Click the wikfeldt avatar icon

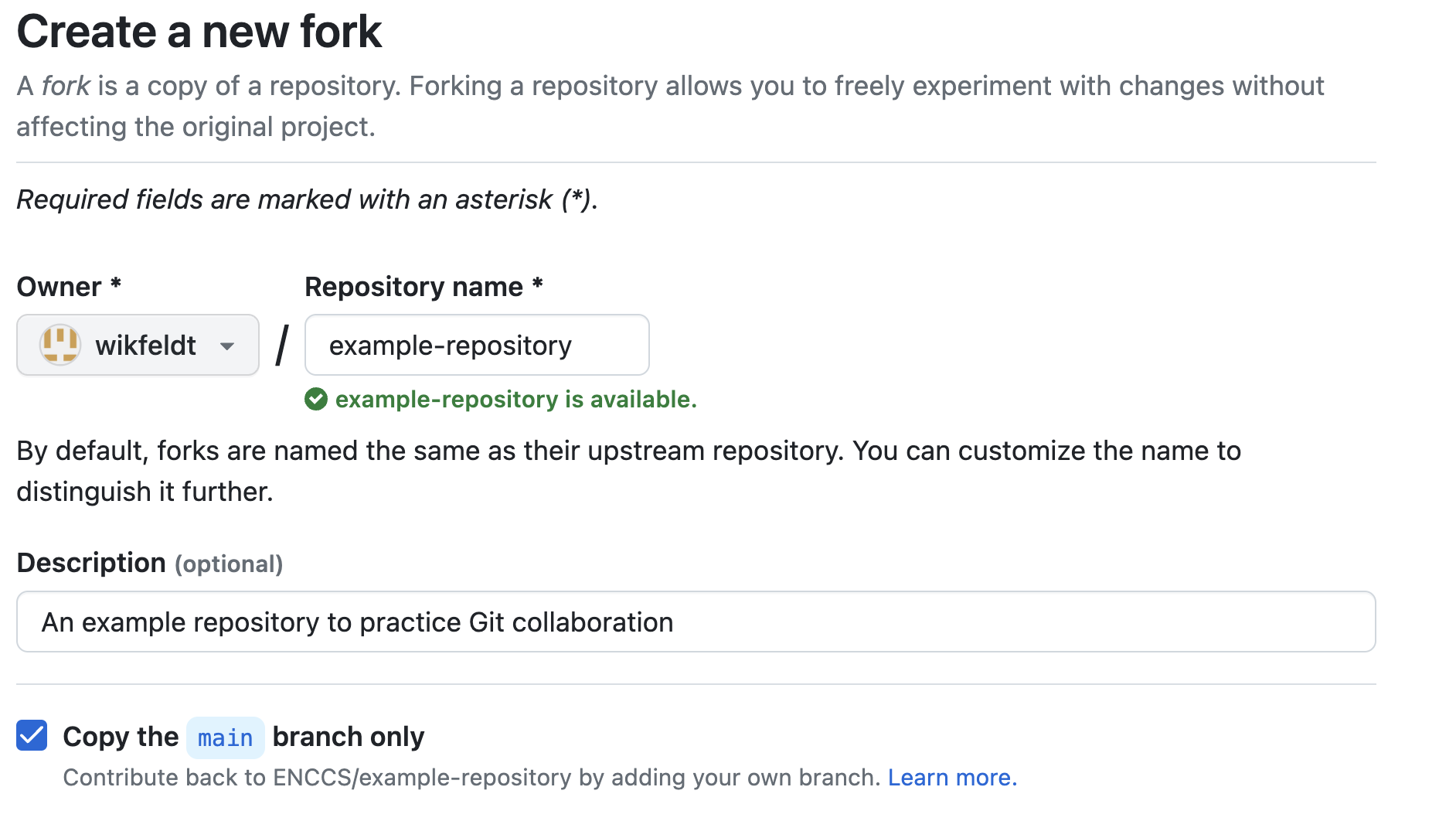(60, 345)
